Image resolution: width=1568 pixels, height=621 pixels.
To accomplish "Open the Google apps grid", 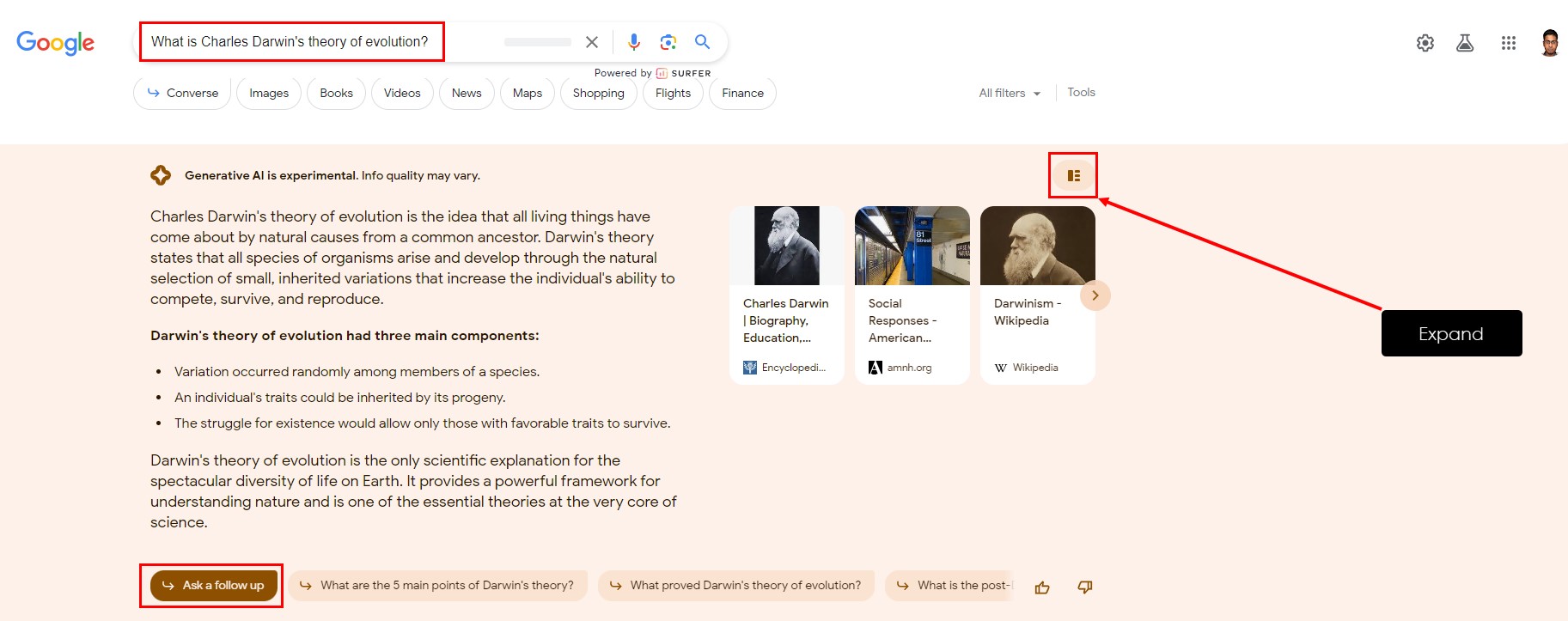I will coord(1508,43).
